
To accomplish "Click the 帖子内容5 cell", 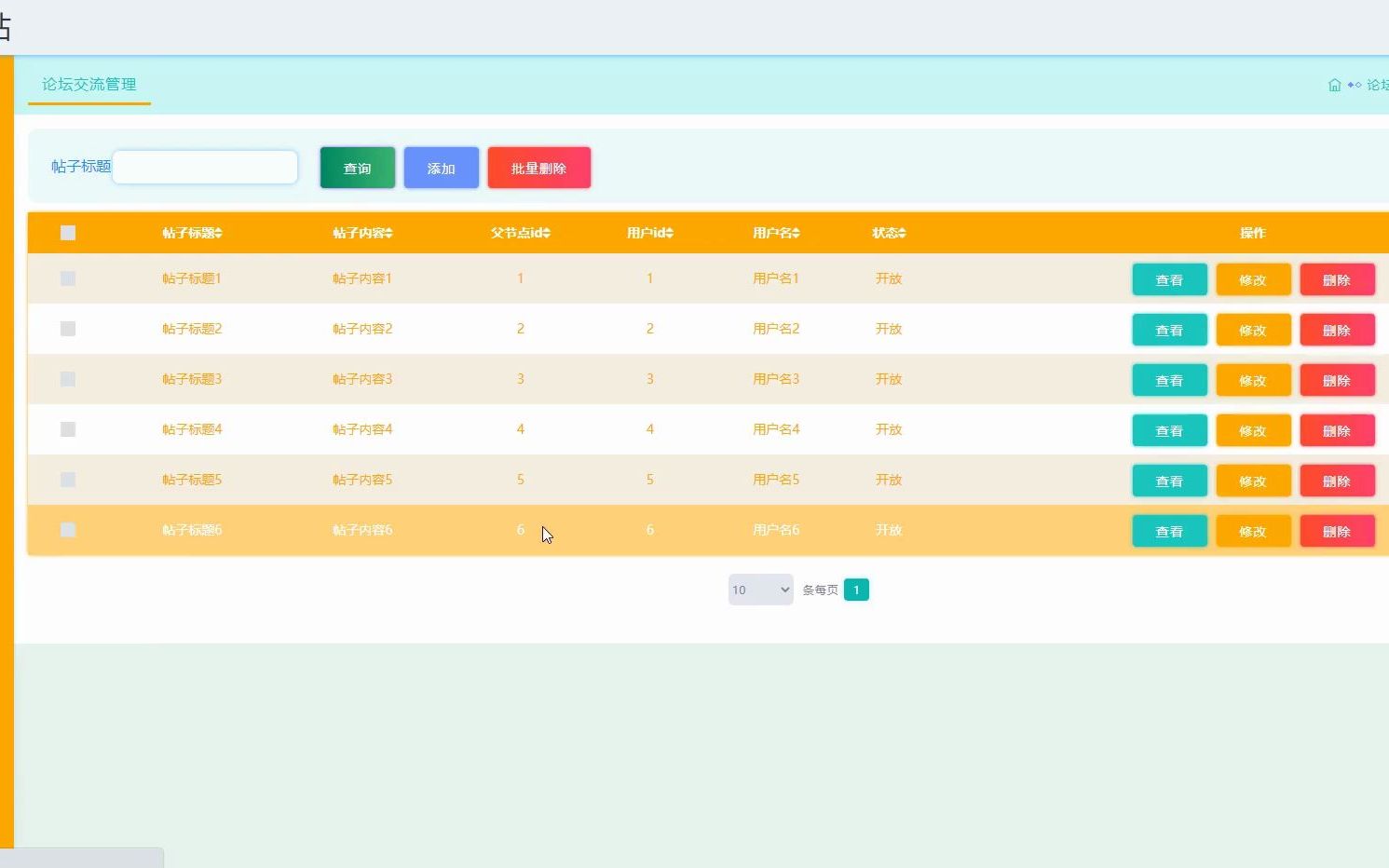I will [x=363, y=480].
